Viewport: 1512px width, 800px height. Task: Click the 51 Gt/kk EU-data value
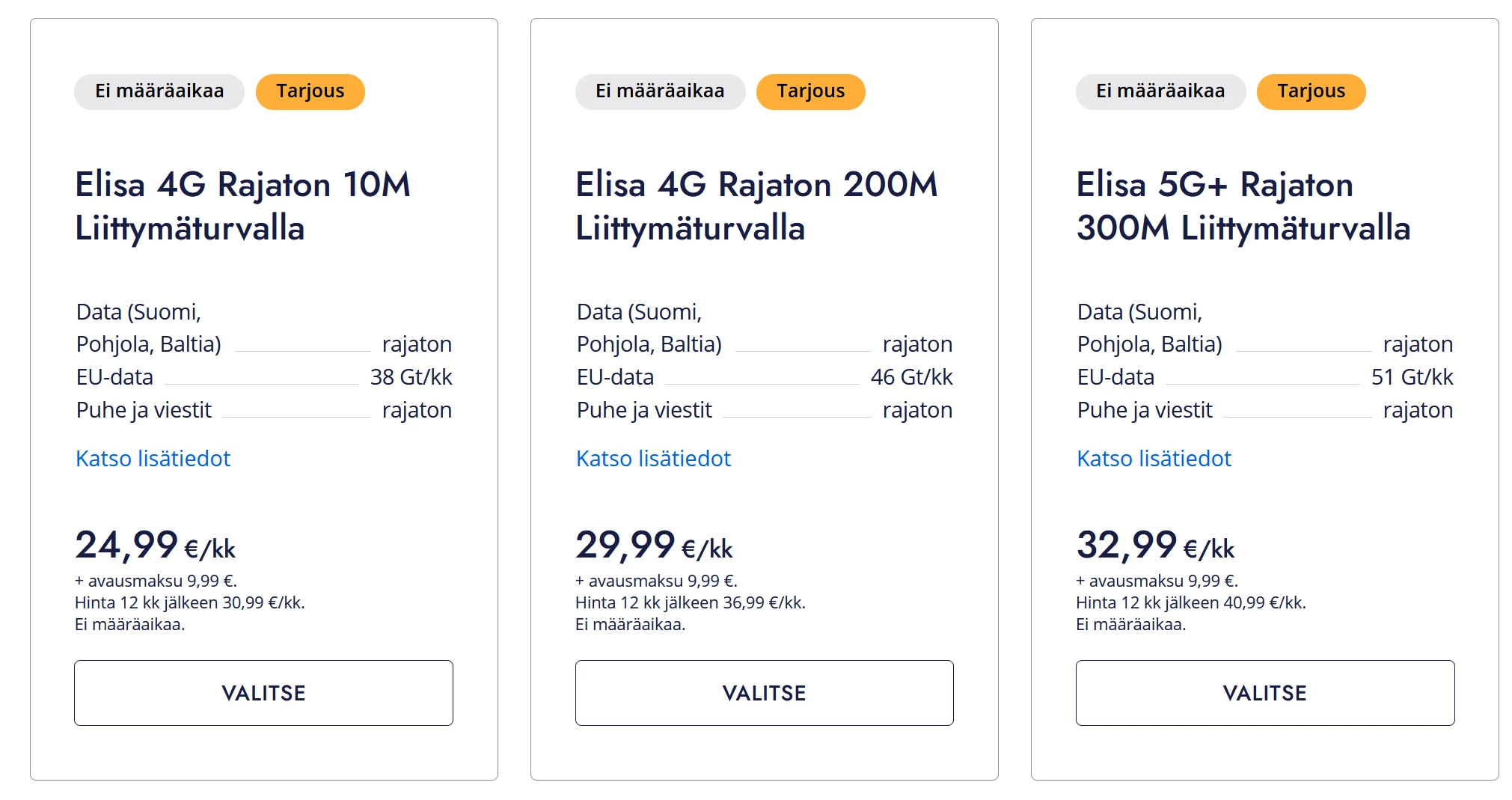pyautogui.click(x=1412, y=377)
